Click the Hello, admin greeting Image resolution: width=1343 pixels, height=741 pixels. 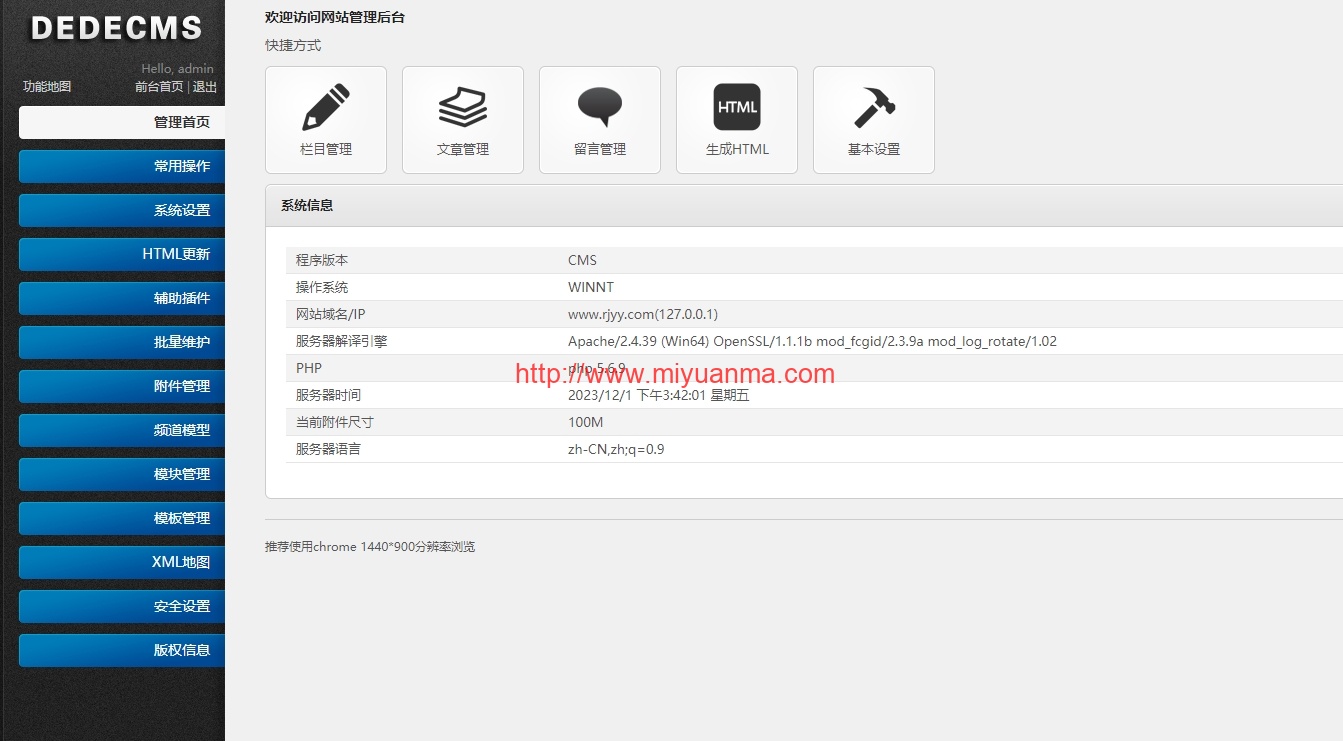(177, 69)
